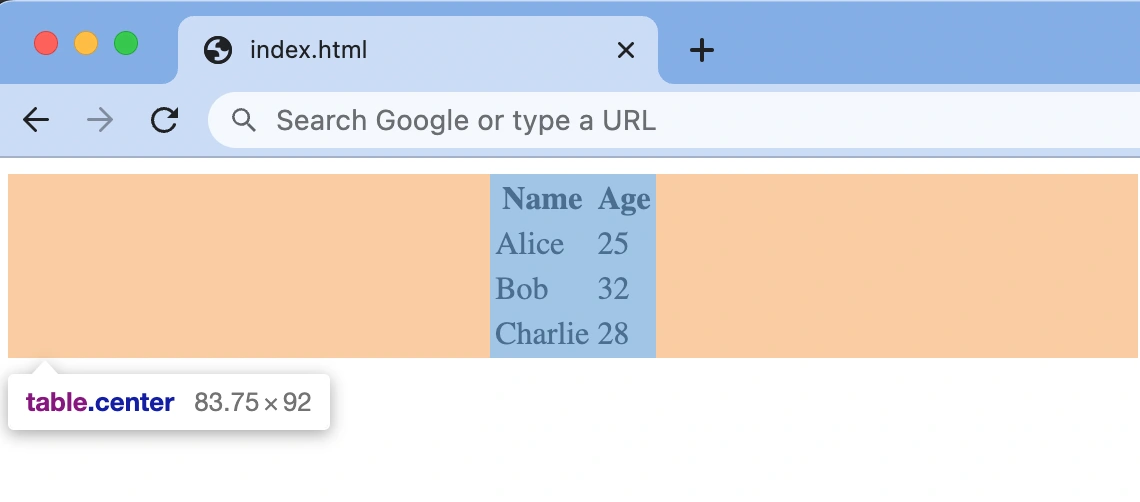Click the table.center inspector tooltip label
The height and width of the screenshot is (502, 1140).
(x=100, y=403)
